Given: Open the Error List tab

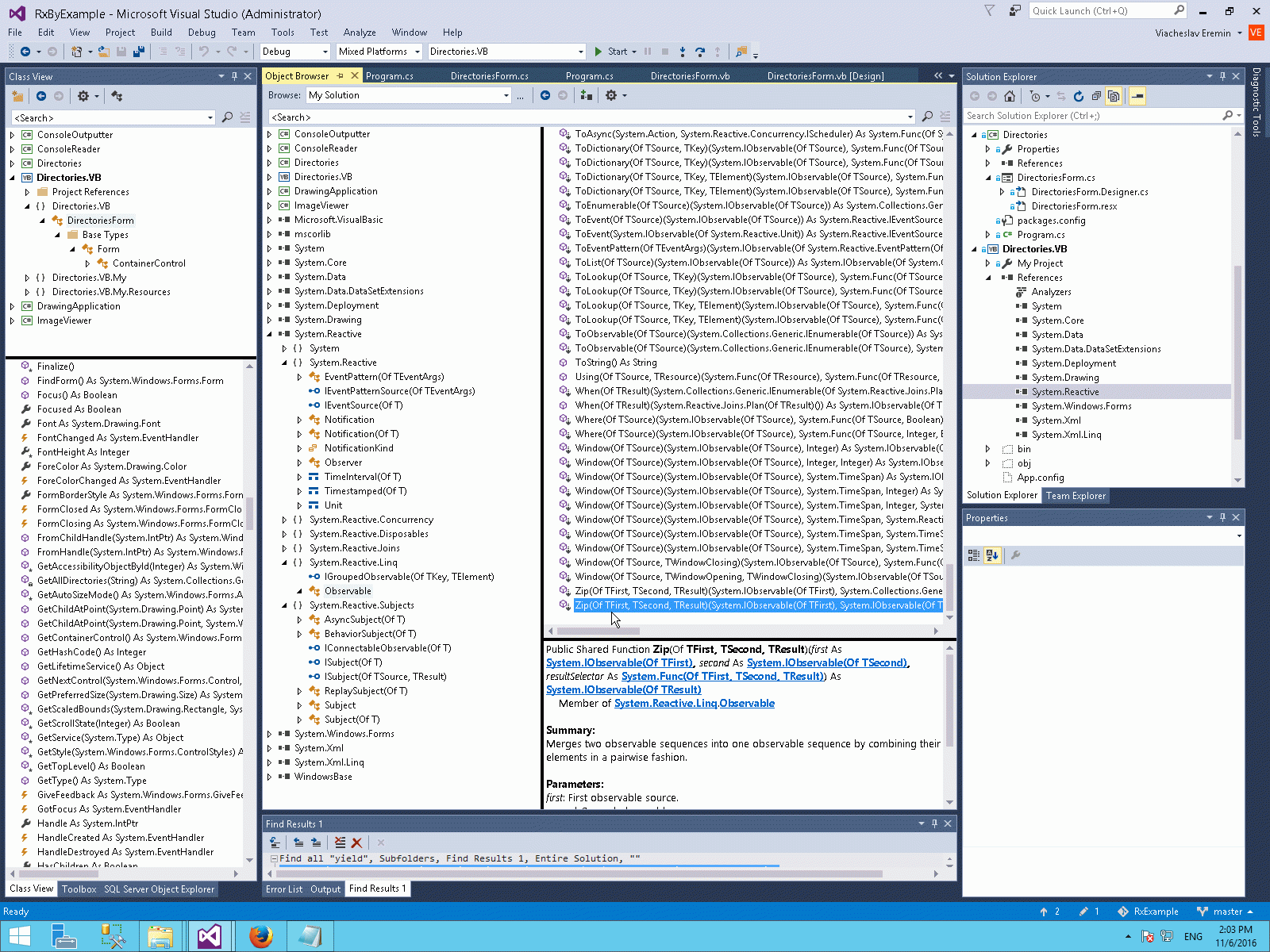Looking at the screenshot, I should pos(284,889).
